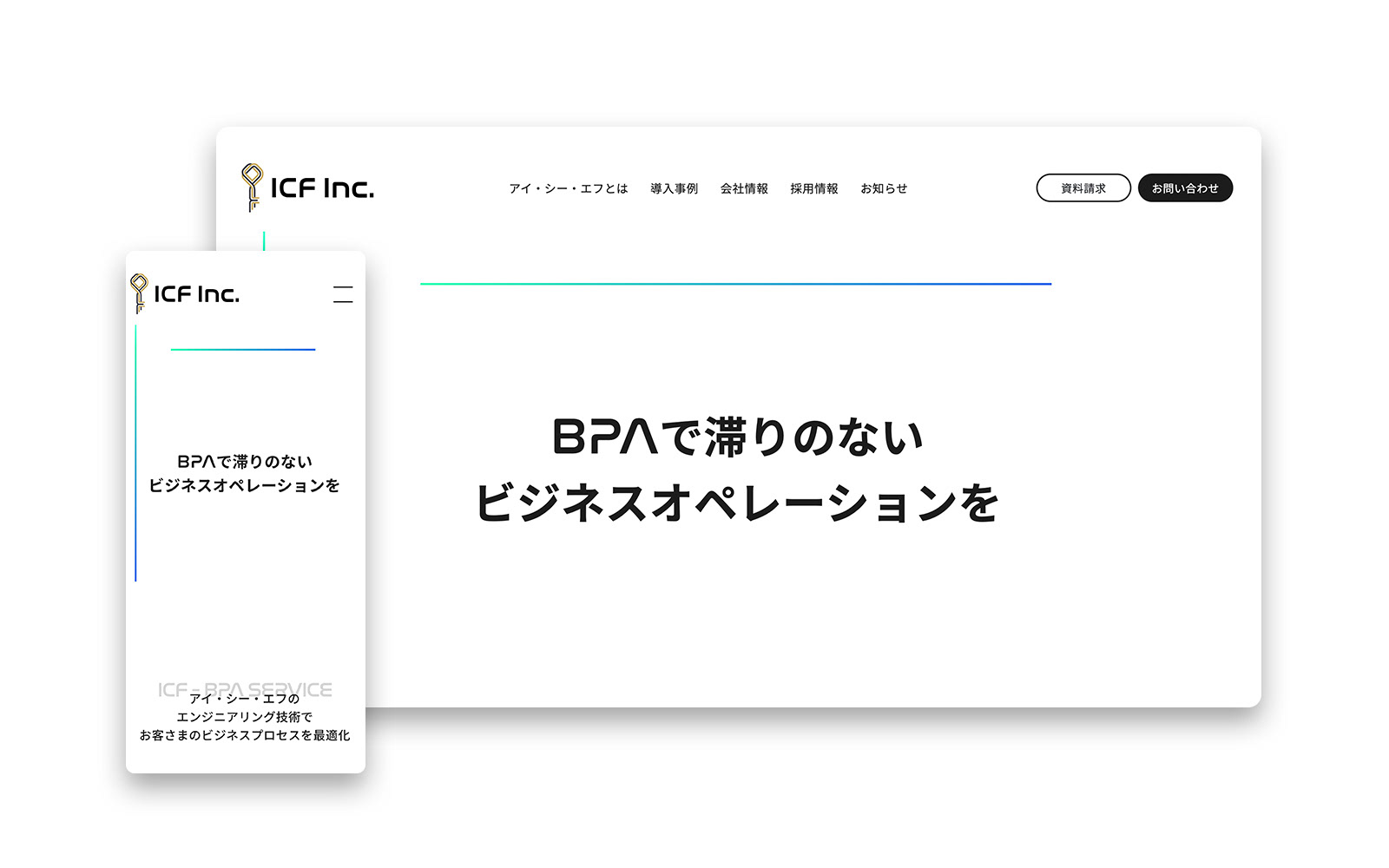This screenshot has height=868, width=1389.
Task: Click the ICF Inc. logo in mobile mockup
Action: coord(185,293)
